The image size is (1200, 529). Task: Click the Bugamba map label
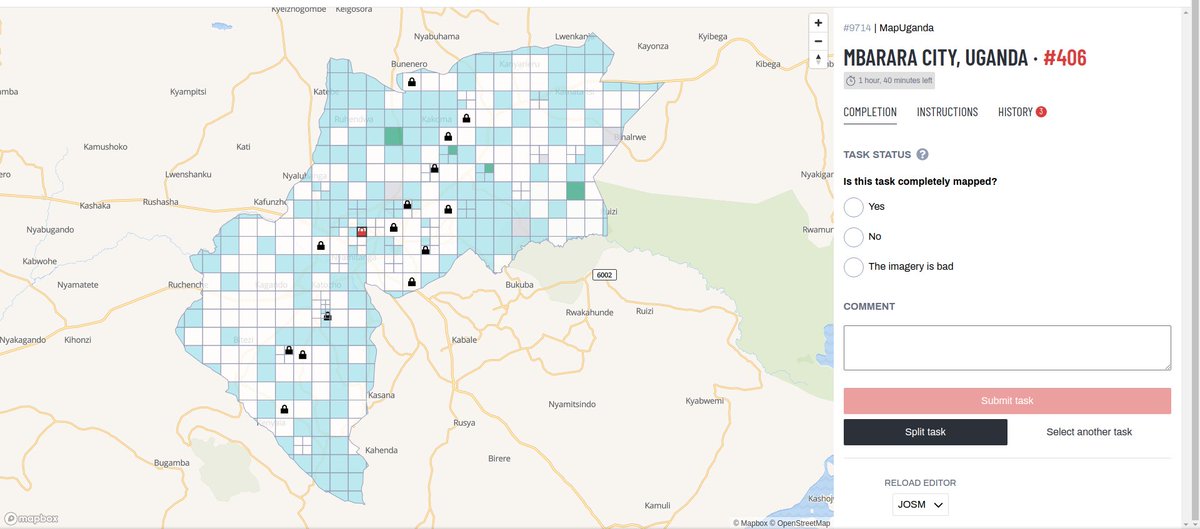tap(172, 463)
